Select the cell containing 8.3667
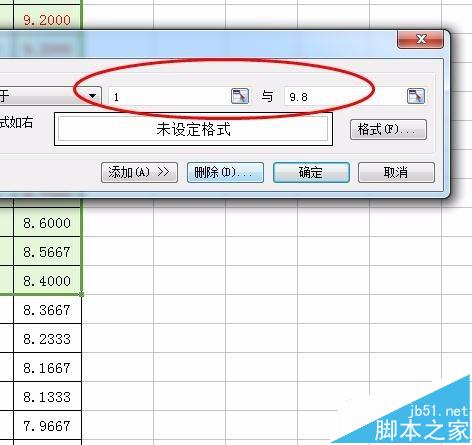Image resolution: width=472 pixels, height=445 pixels. (x=47, y=310)
